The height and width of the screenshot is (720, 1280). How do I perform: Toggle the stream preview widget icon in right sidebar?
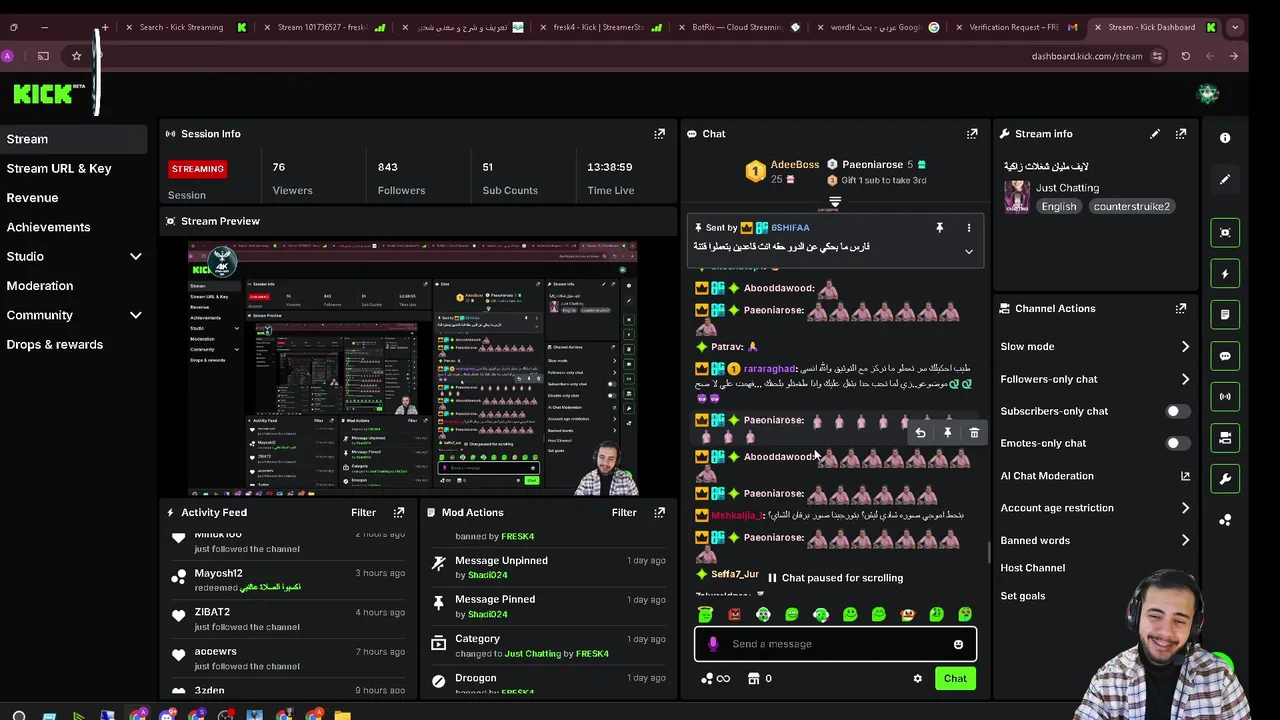1225,232
